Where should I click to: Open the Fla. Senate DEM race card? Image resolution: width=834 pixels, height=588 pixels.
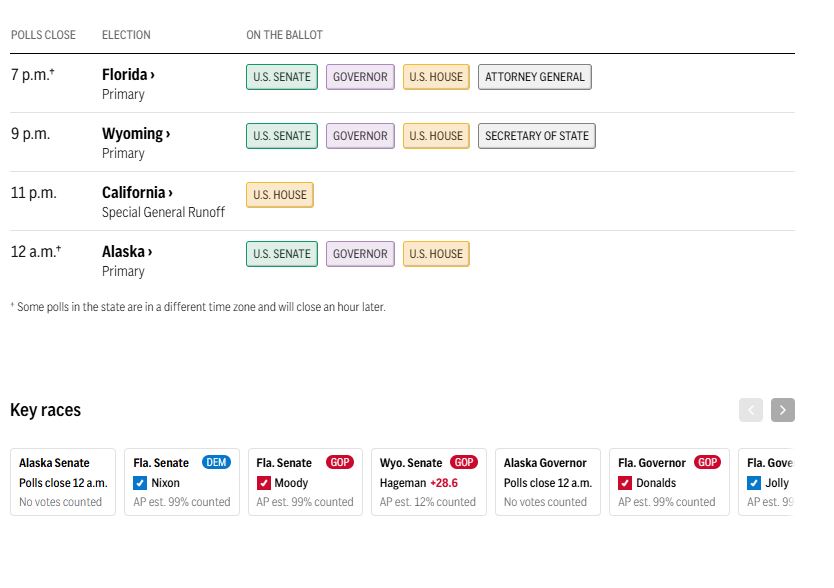182,482
